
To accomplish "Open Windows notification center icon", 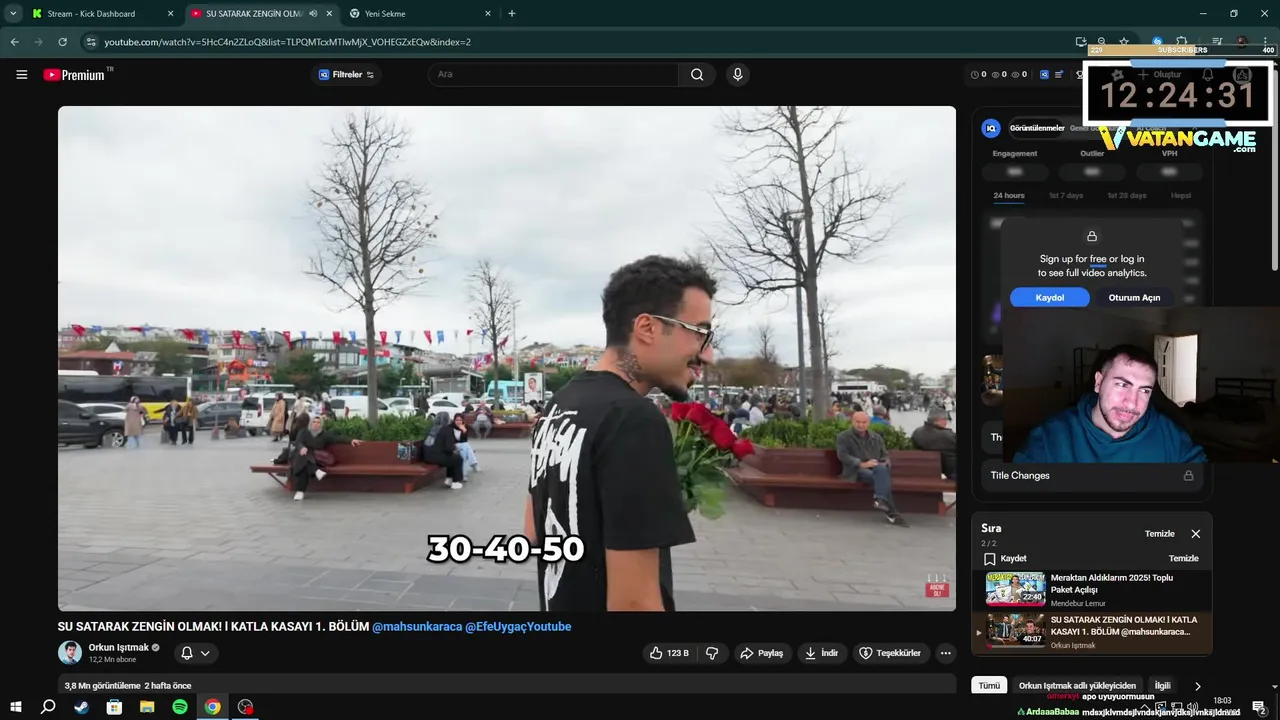I will 1259,707.
